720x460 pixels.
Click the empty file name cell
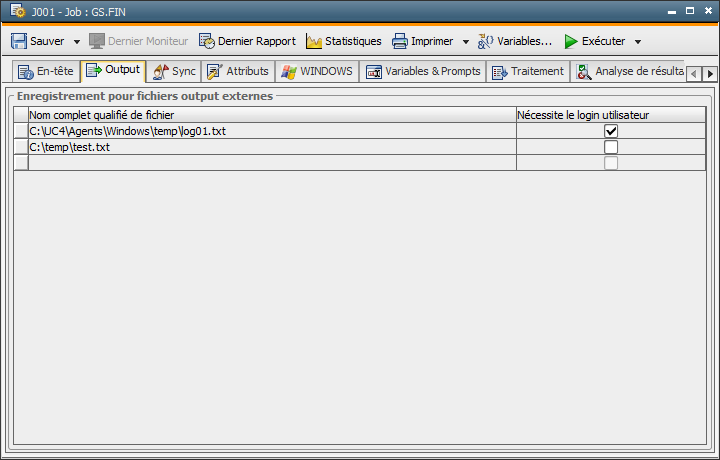pyautogui.click(x=272, y=163)
